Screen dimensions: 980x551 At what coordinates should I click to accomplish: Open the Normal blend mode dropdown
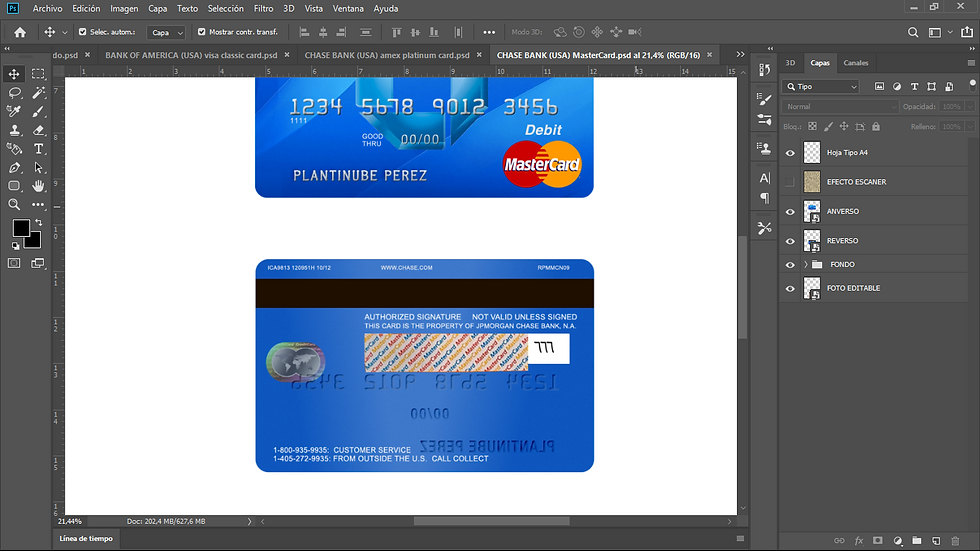[x=839, y=107]
